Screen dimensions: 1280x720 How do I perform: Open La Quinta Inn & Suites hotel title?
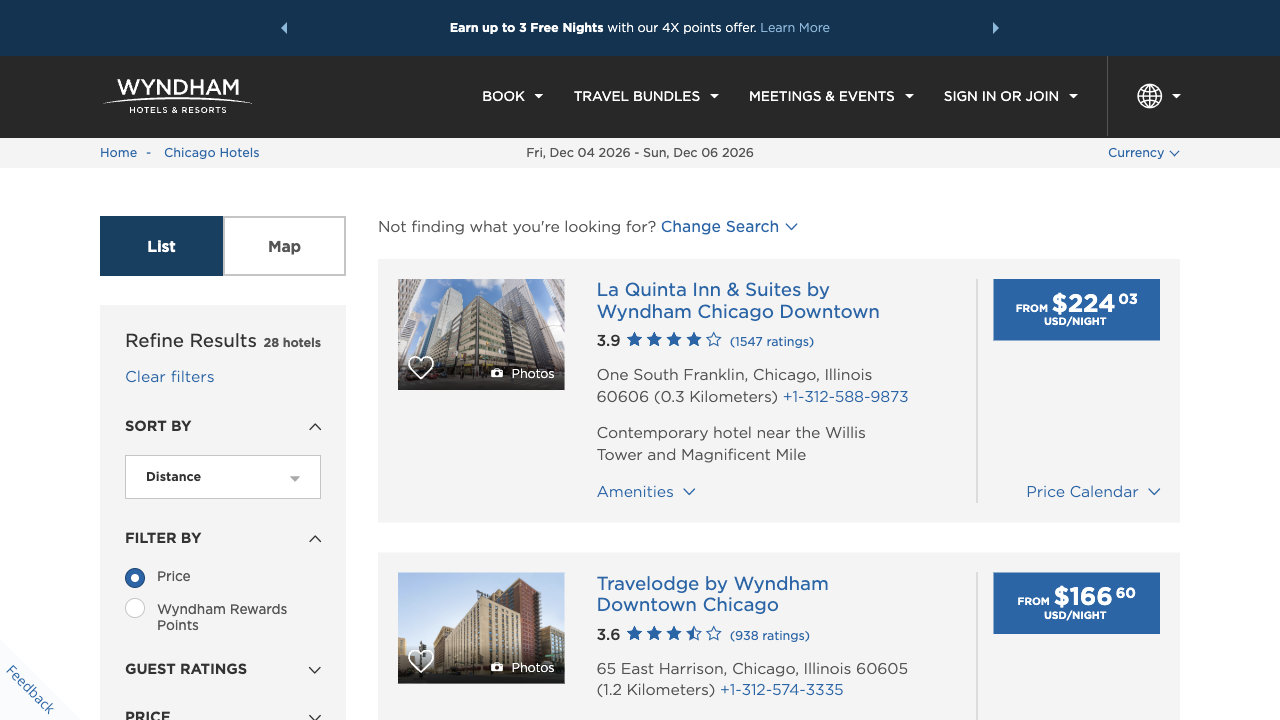[x=738, y=301]
